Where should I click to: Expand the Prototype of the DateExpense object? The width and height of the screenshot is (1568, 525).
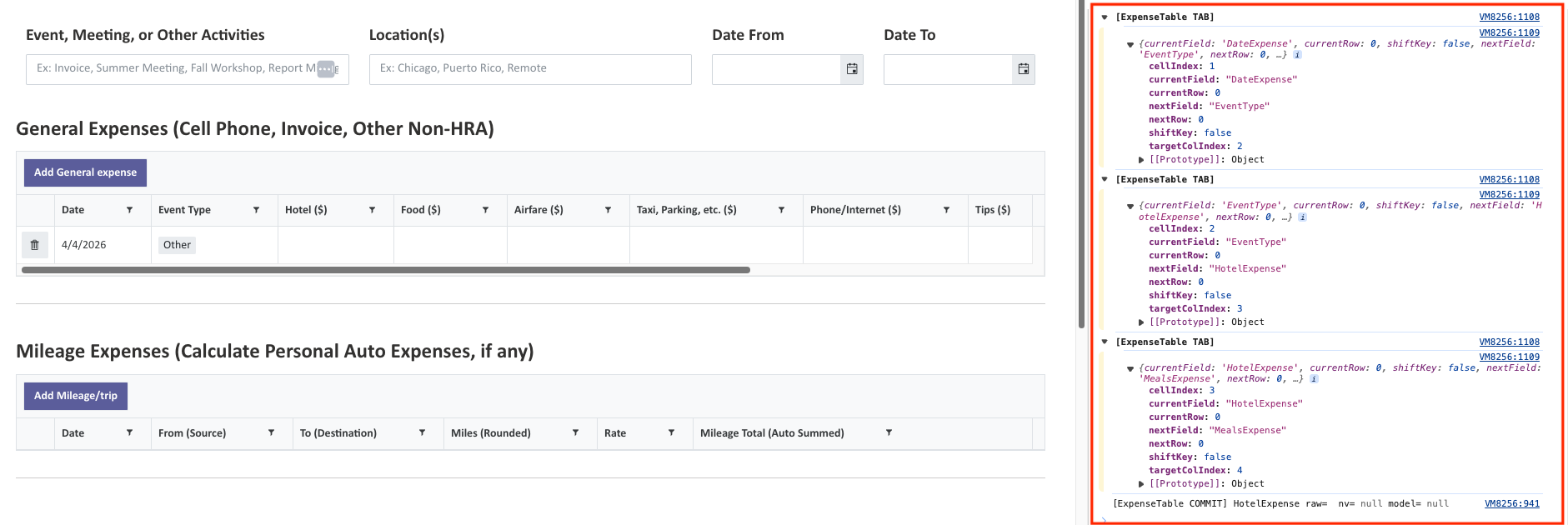tap(1141, 160)
